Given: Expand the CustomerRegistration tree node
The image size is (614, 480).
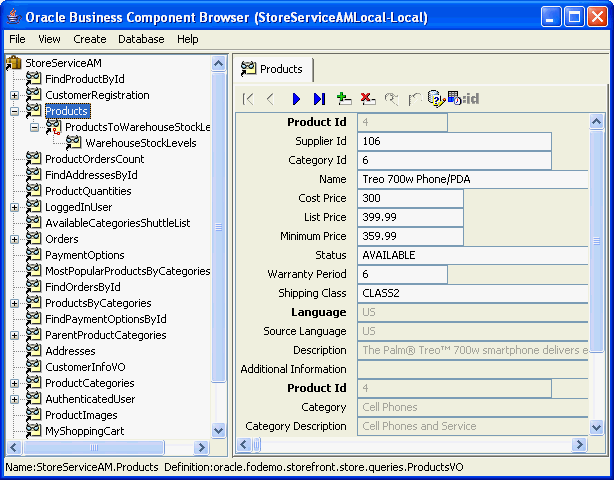Looking at the screenshot, I should coord(14,95).
